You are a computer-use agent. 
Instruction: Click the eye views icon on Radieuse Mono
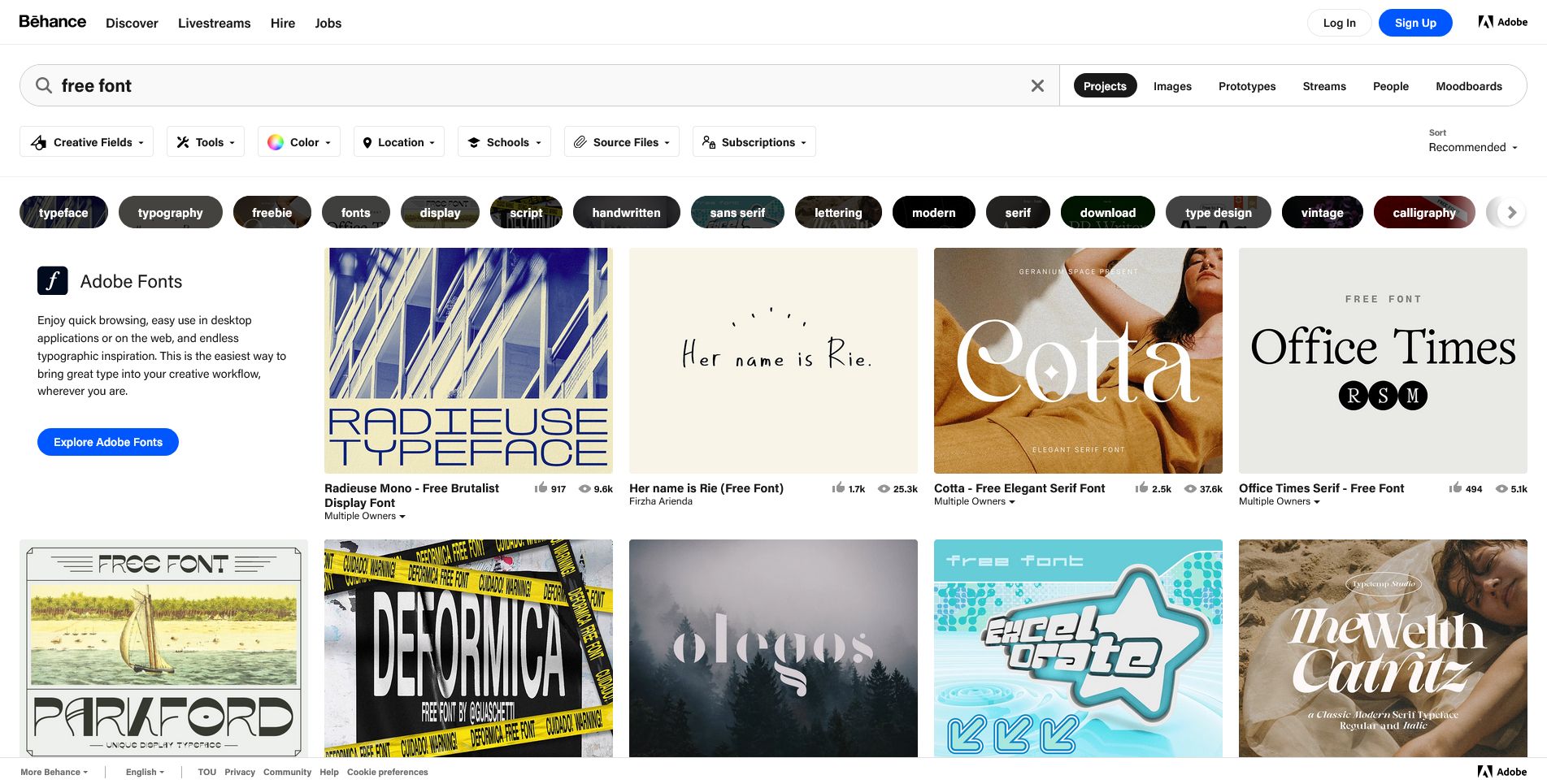click(x=584, y=488)
